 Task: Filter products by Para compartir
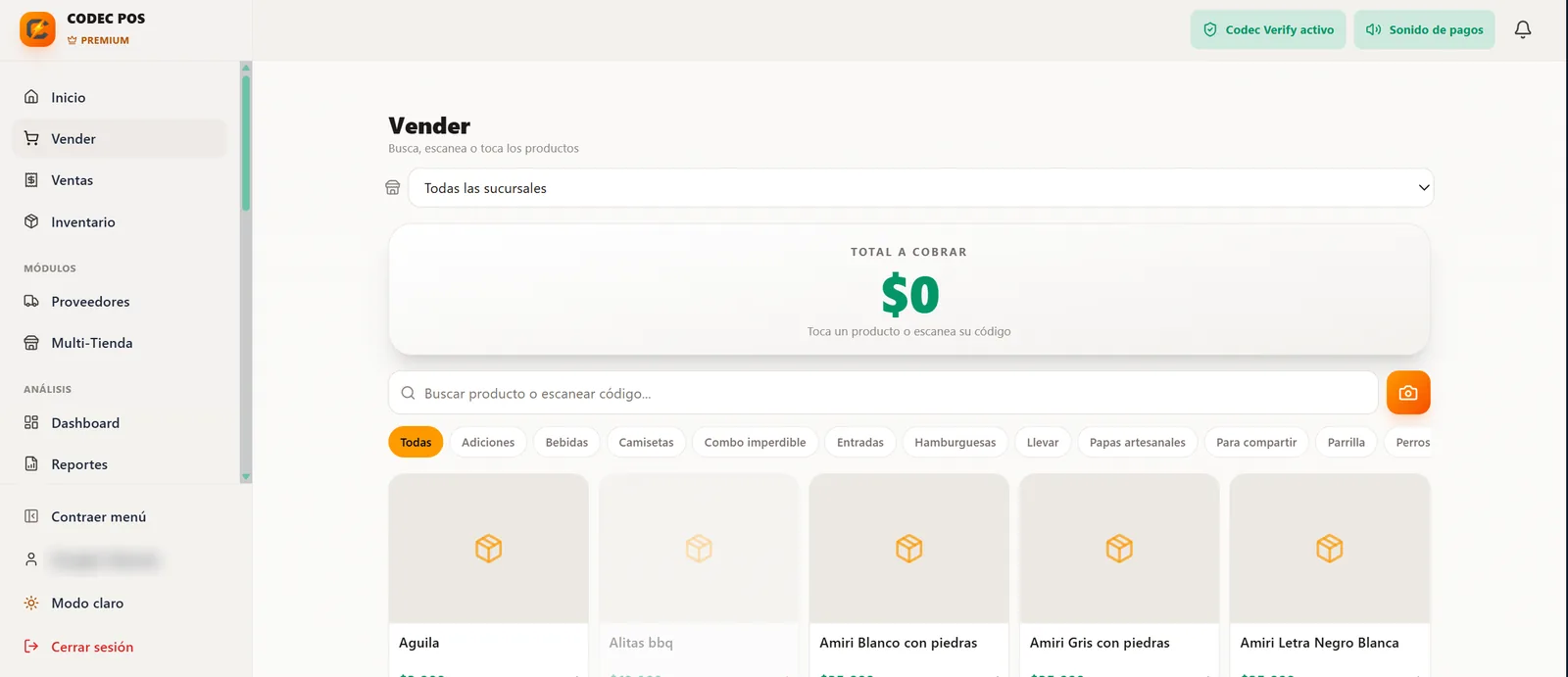pyautogui.click(x=1256, y=442)
